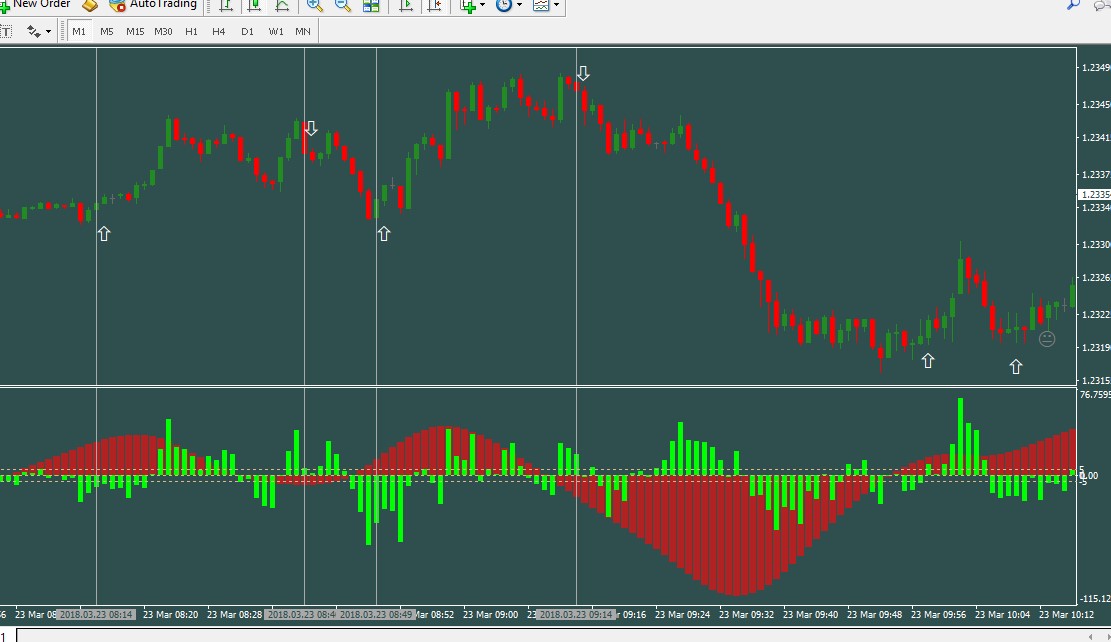1111x642 pixels.
Task: Expand the periods dropdown arrow
Action: coord(519,5)
